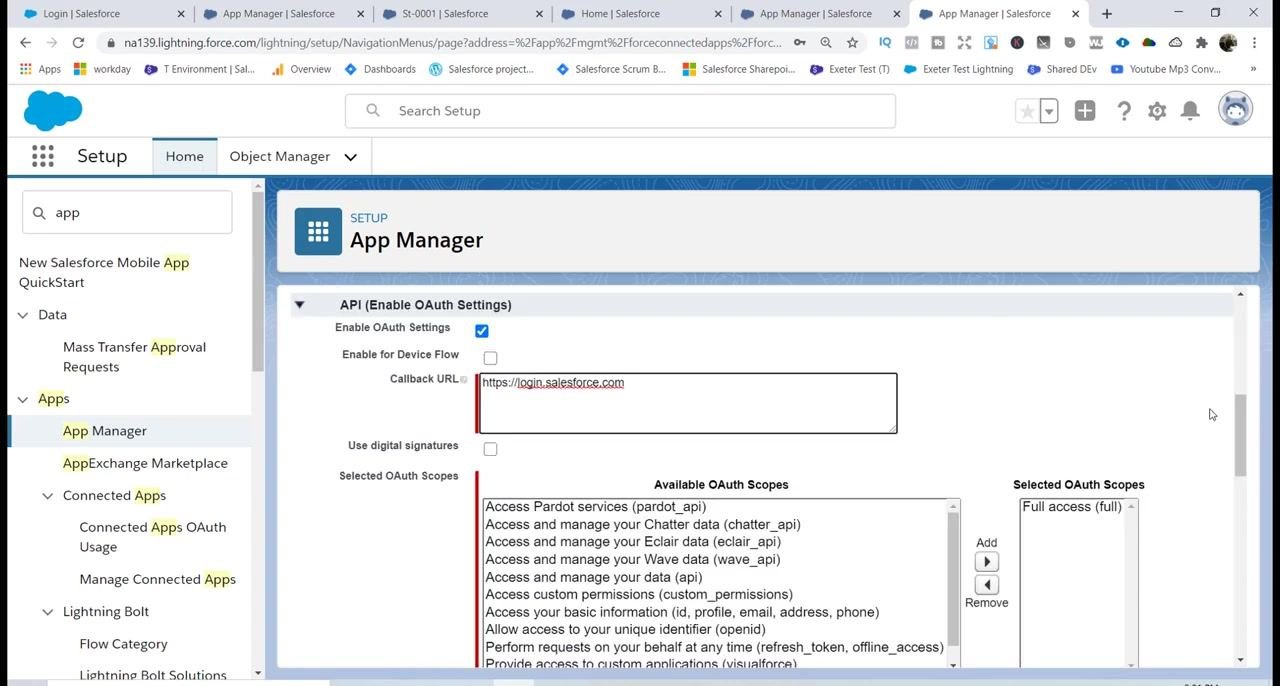Screen dimensions: 1280x686
Task: Collapse the Connected Apps tree node
Action: coord(48,496)
